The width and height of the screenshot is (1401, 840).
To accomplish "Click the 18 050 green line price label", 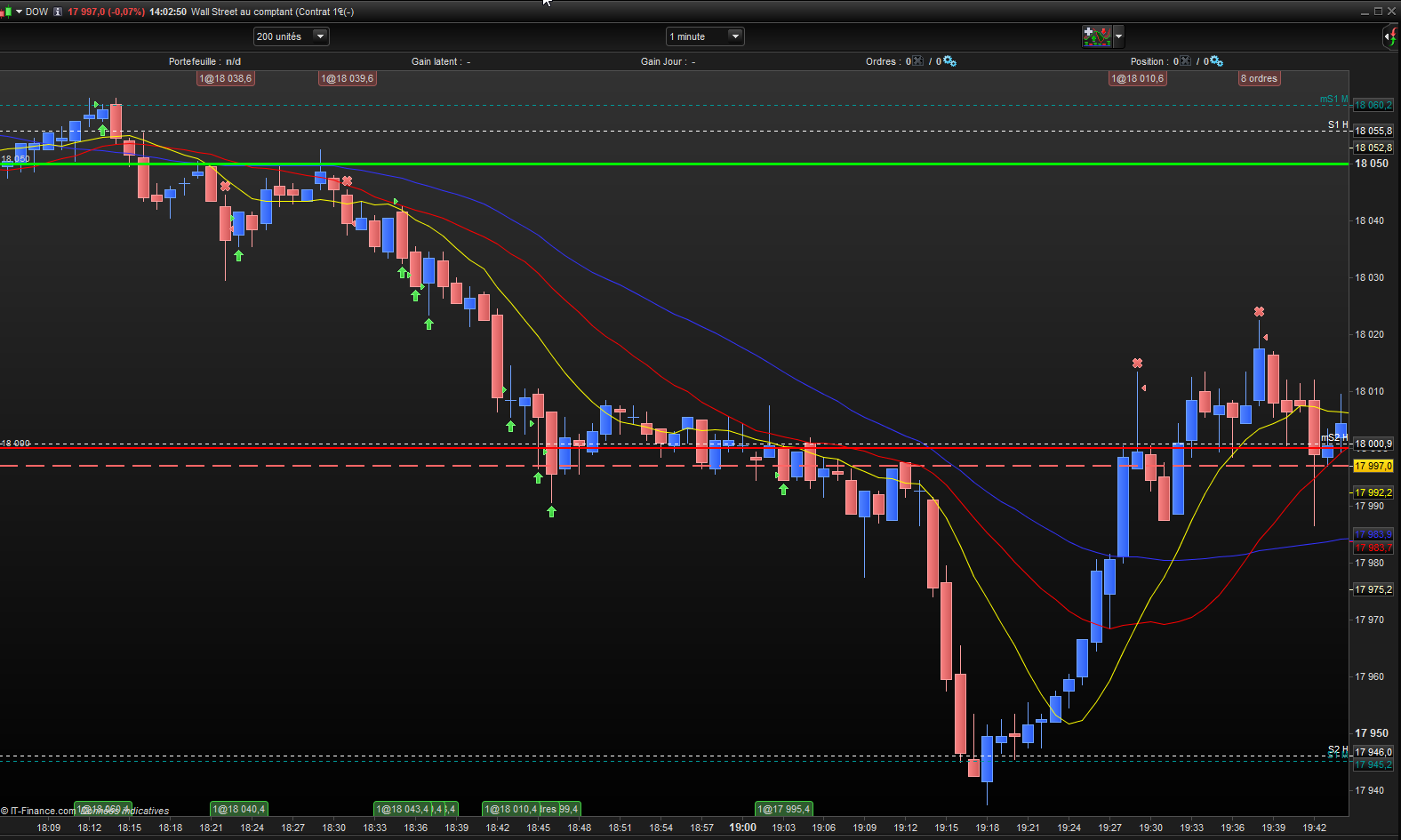I will coord(1372,164).
